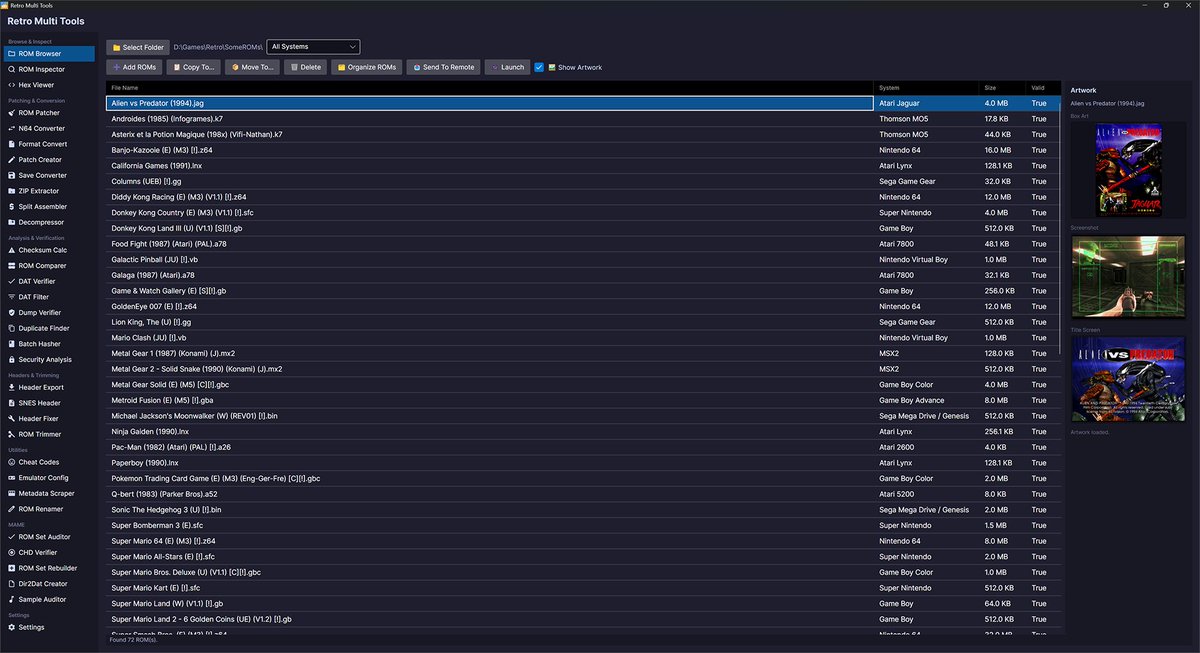Click the Delete button
The width and height of the screenshot is (1200, 653).
point(306,67)
